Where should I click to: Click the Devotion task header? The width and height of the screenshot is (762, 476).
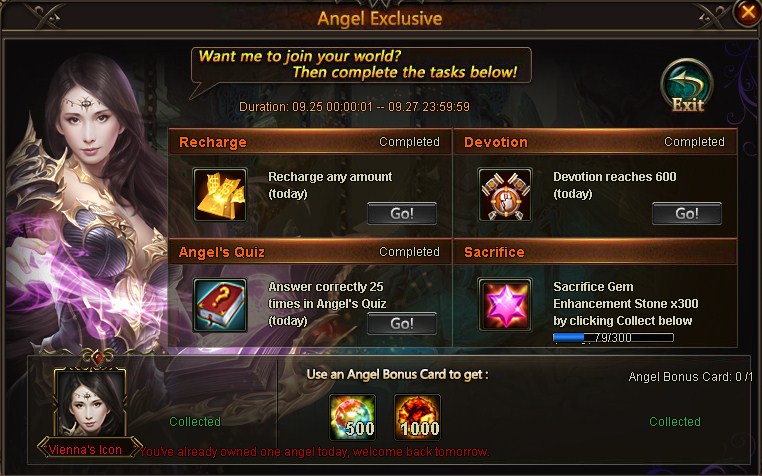(595, 142)
